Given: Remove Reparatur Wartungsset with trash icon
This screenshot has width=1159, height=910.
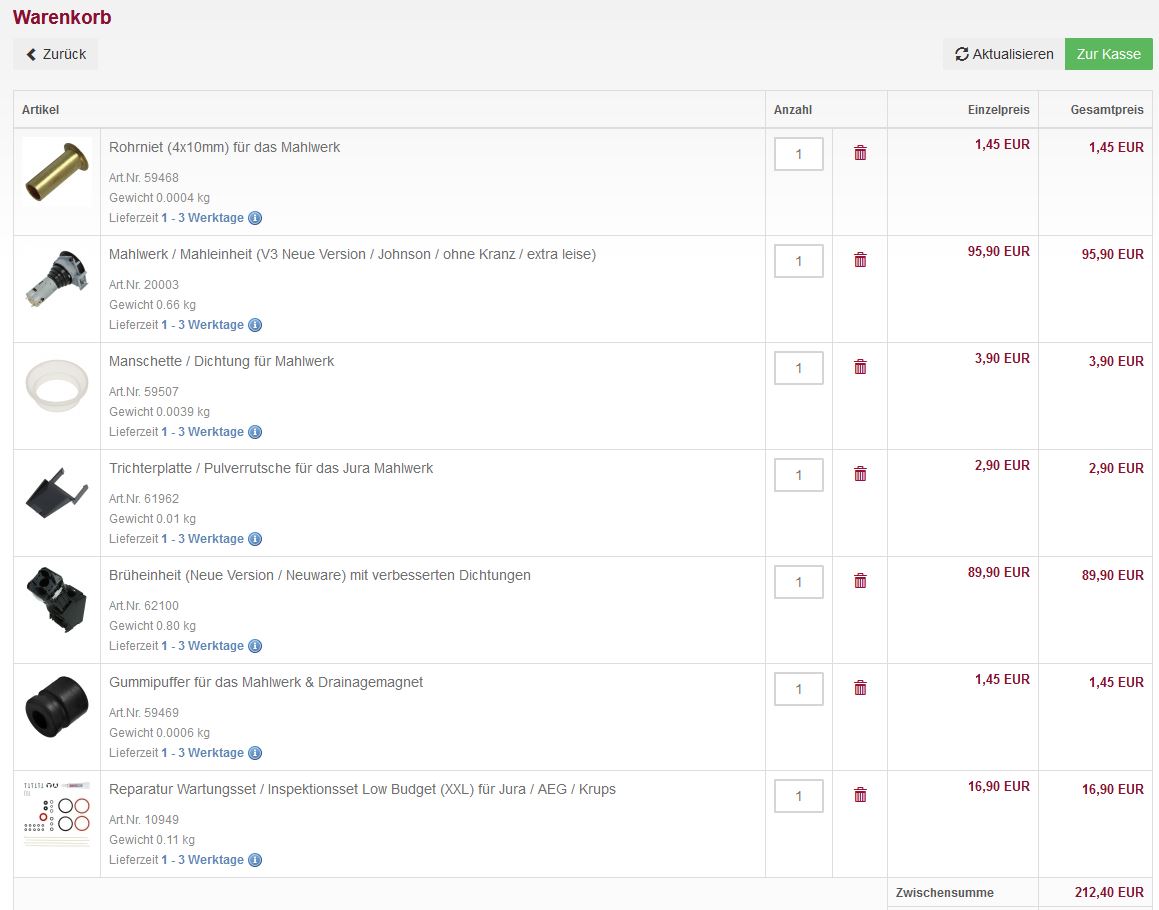Looking at the screenshot, I should point(860,795).
